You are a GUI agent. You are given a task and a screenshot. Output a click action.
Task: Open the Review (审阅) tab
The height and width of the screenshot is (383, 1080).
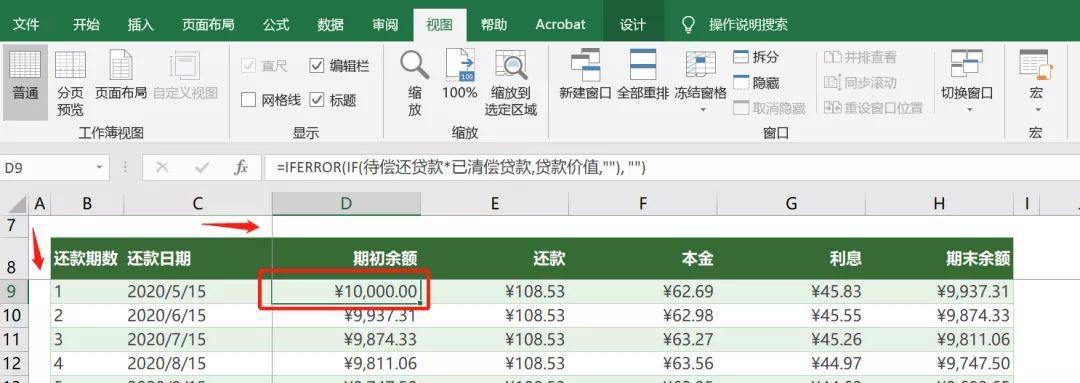tap(385, 25)
